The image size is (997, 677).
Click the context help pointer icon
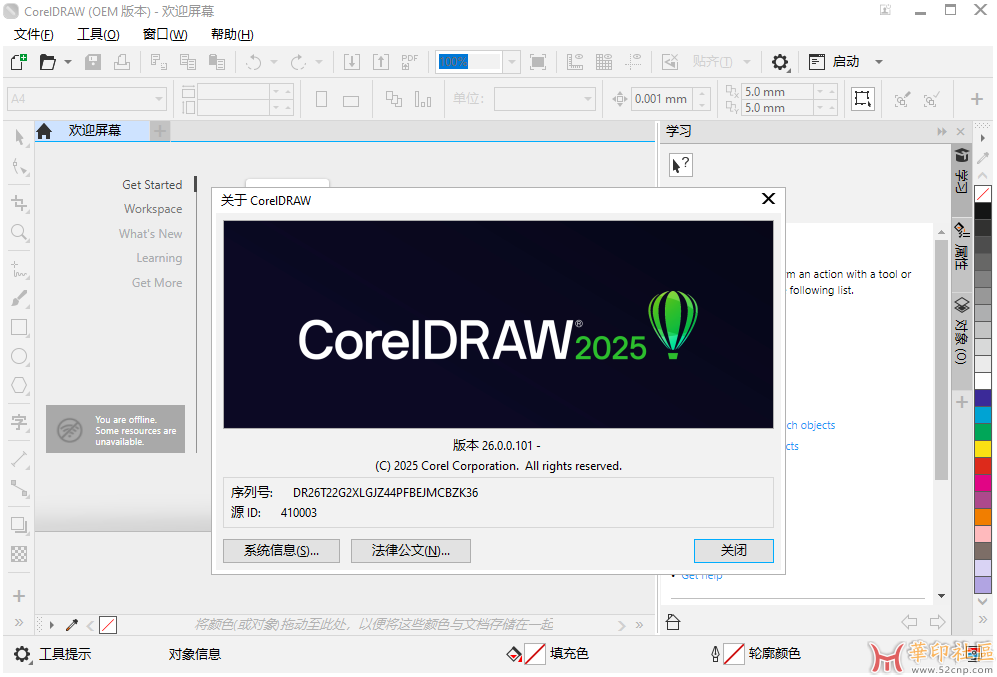680,165
